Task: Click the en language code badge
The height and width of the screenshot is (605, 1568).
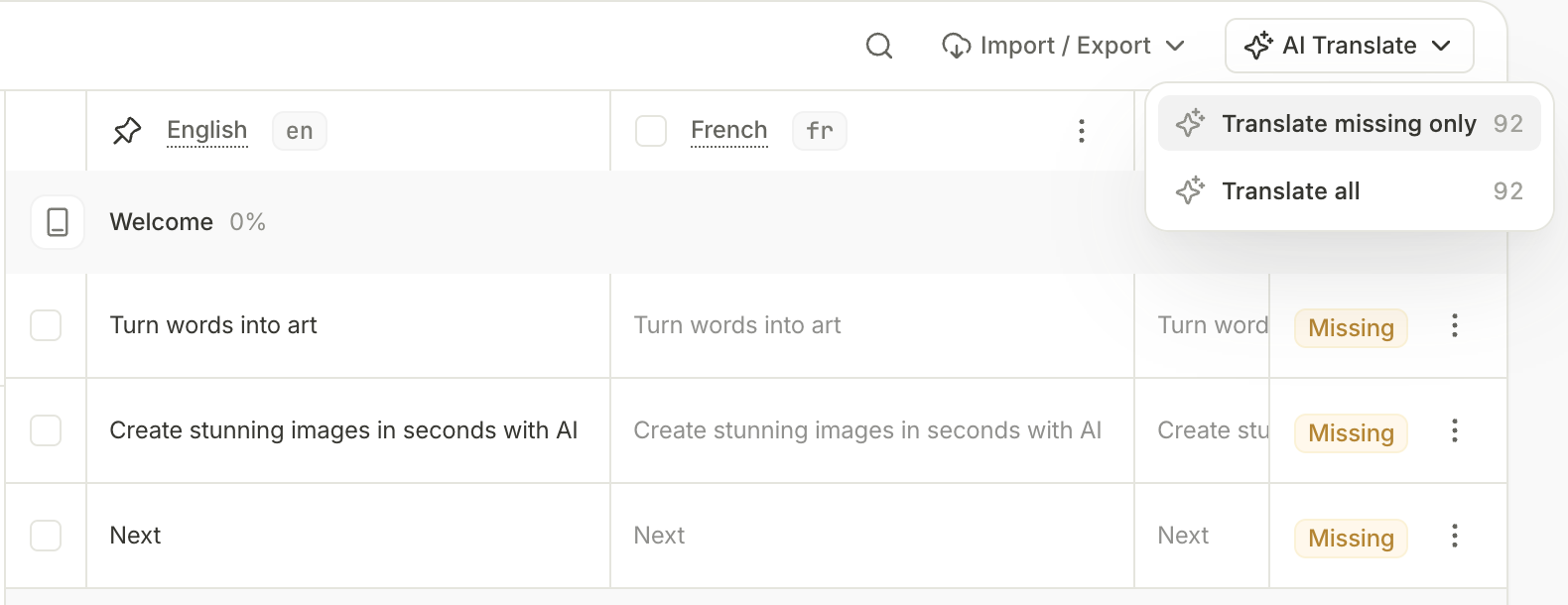Action: (x=300, y=131)
